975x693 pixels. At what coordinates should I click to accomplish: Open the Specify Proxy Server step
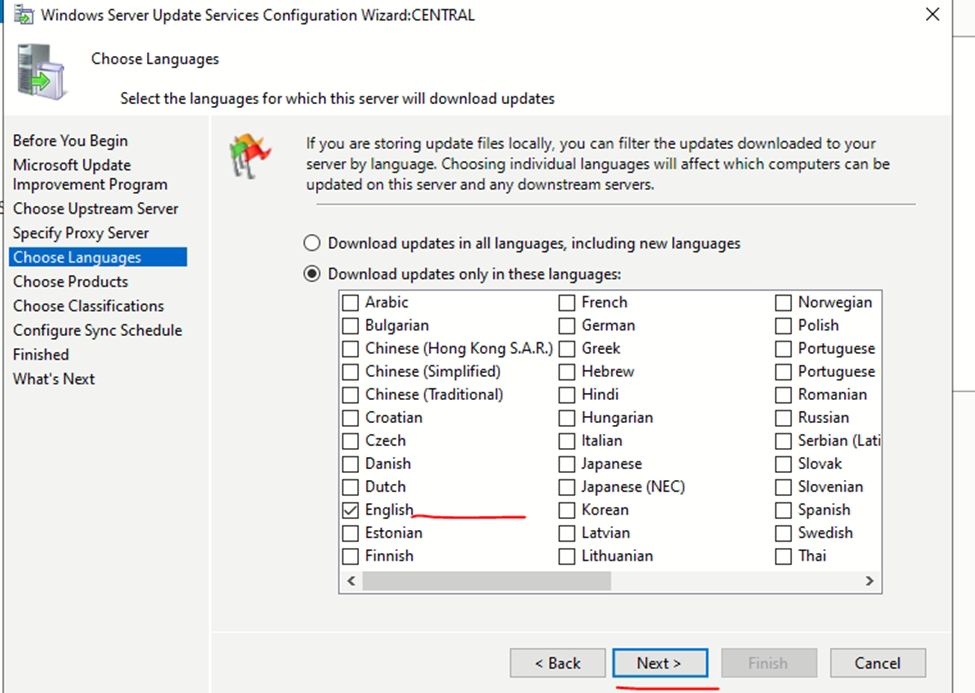pos(80,233)
